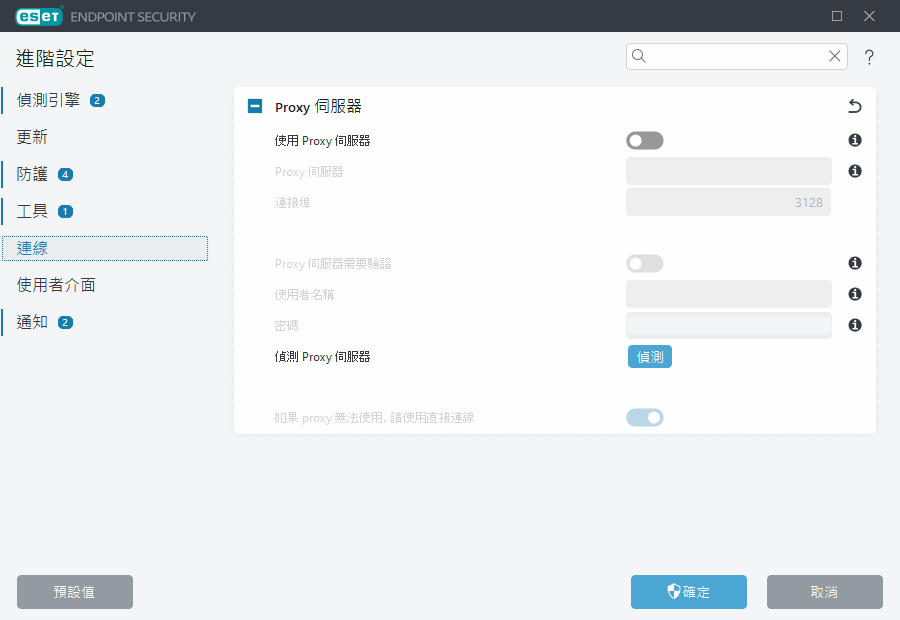The height and width of the screenshot is (620, 900).
Task: Open help via the question mark icon
Action: 869,57
